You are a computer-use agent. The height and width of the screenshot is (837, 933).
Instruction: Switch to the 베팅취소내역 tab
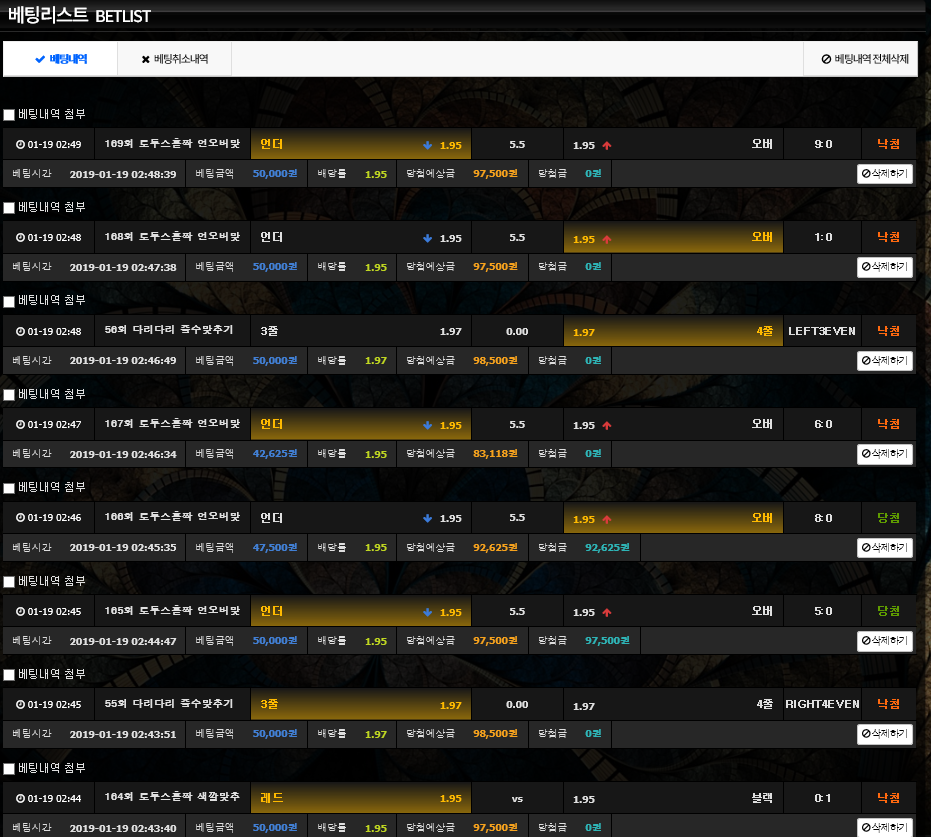pyautogui.click(x=174, y=59)
